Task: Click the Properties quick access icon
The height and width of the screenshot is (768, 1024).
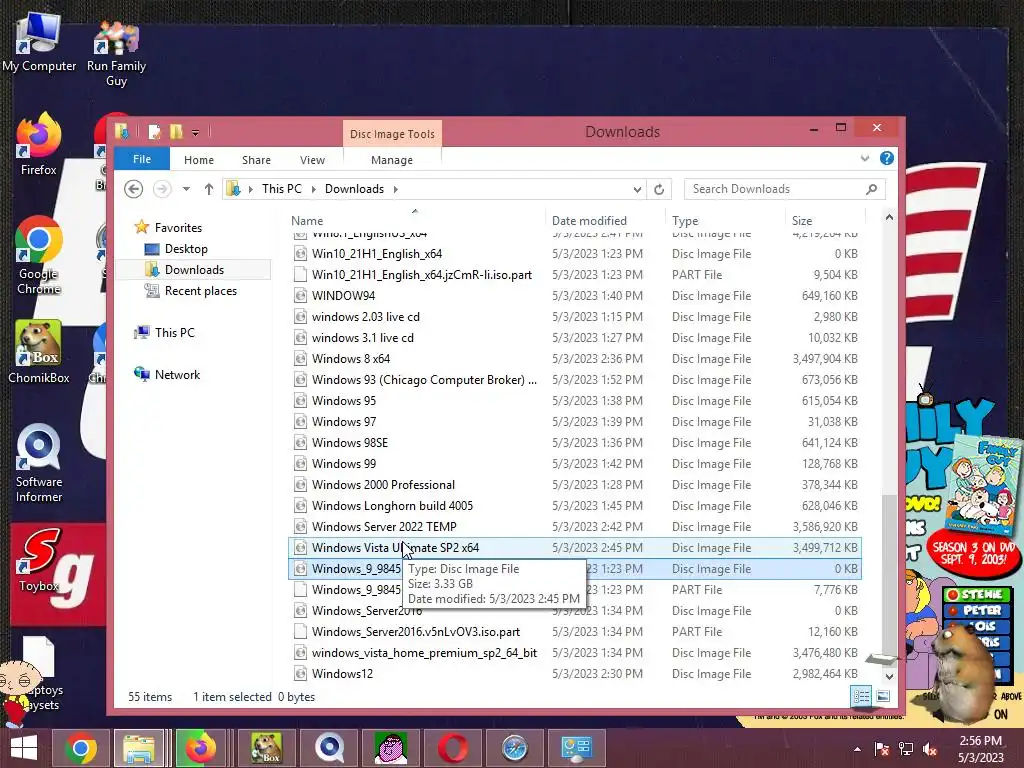Action: 154,132
